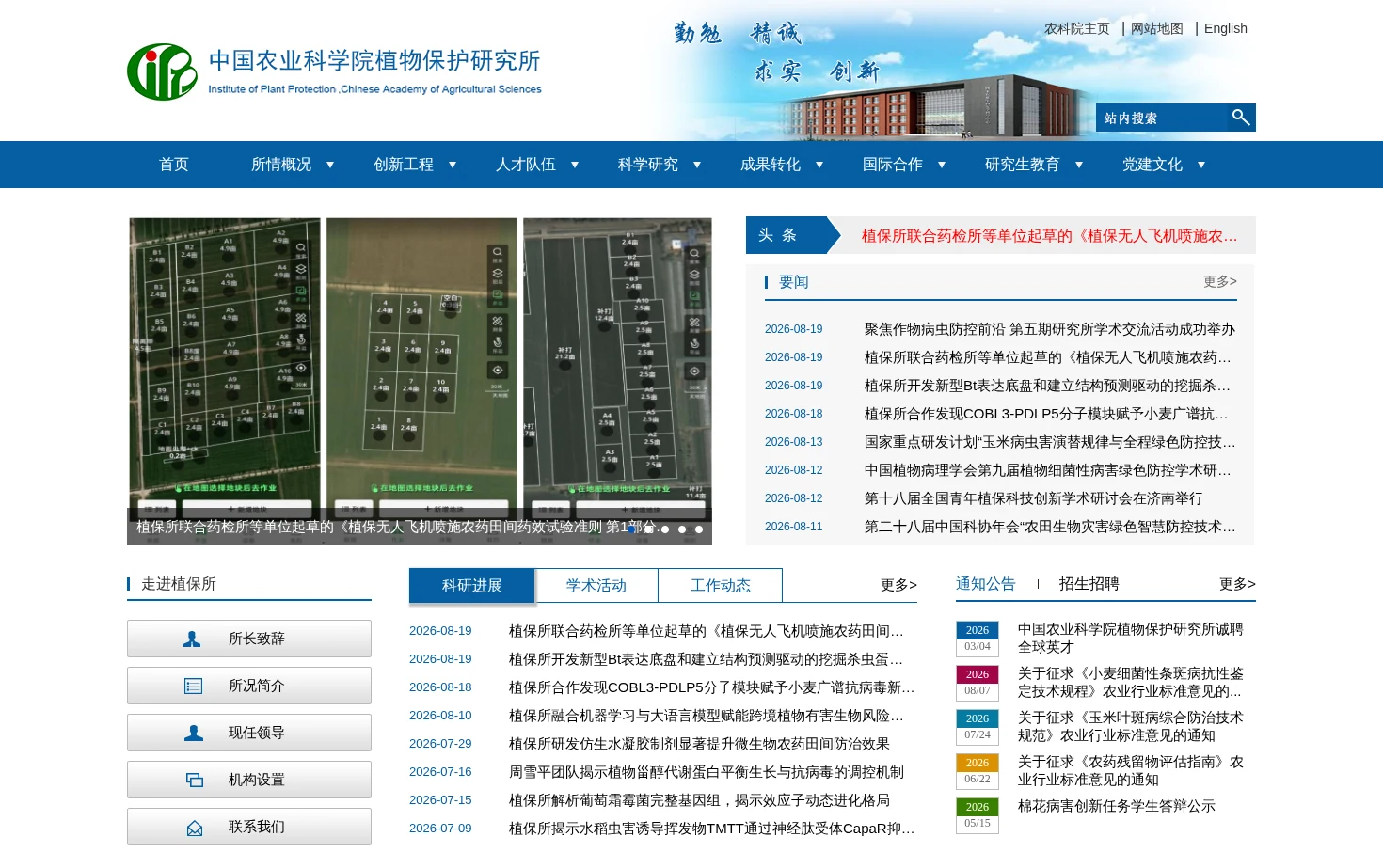Expand the 国际合作 dropdown arrow
The height and width of the screenshot is (868, 1383).
tap(942, 165)
